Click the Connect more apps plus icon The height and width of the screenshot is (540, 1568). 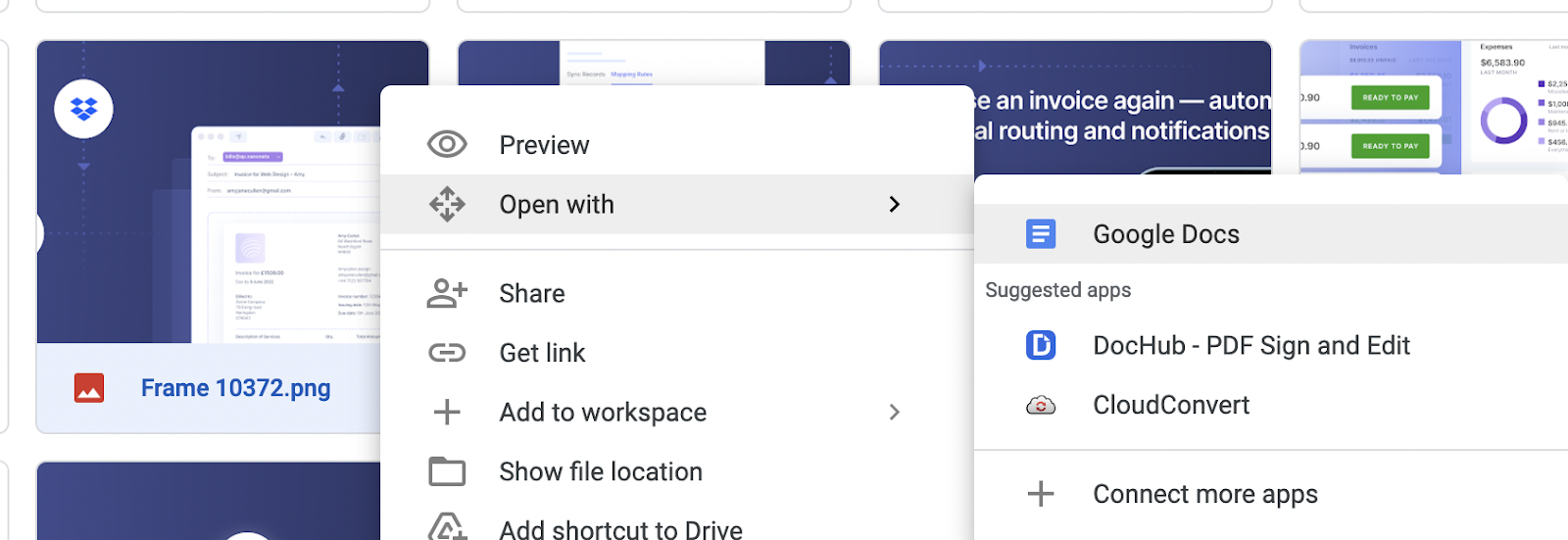tap(1041, 494)
